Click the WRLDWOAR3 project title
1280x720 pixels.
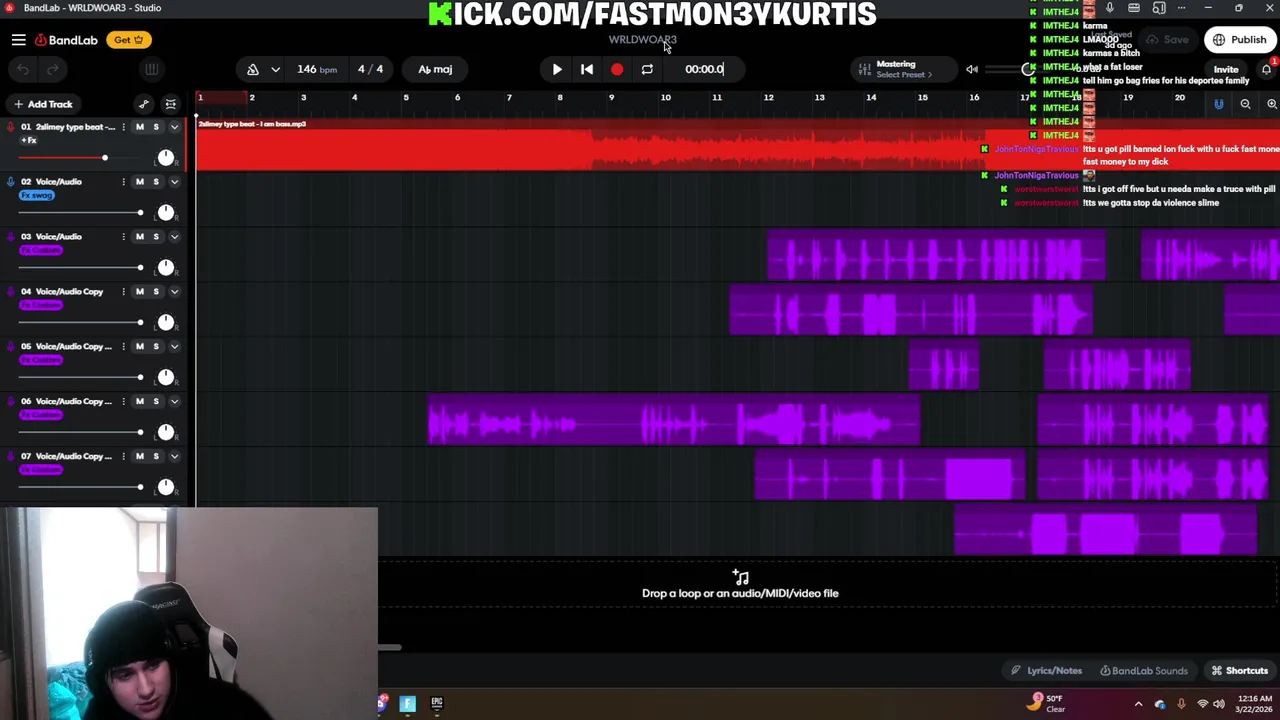(642, 40)
